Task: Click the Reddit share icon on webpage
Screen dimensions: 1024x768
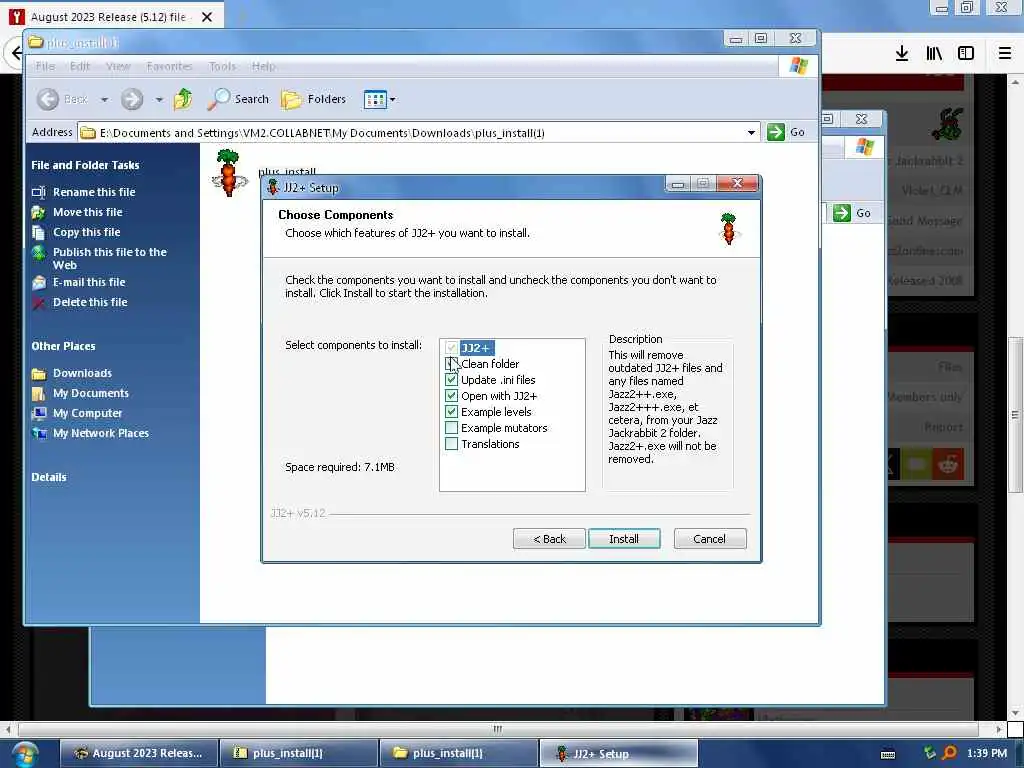Action: click(x=948, y=464)
